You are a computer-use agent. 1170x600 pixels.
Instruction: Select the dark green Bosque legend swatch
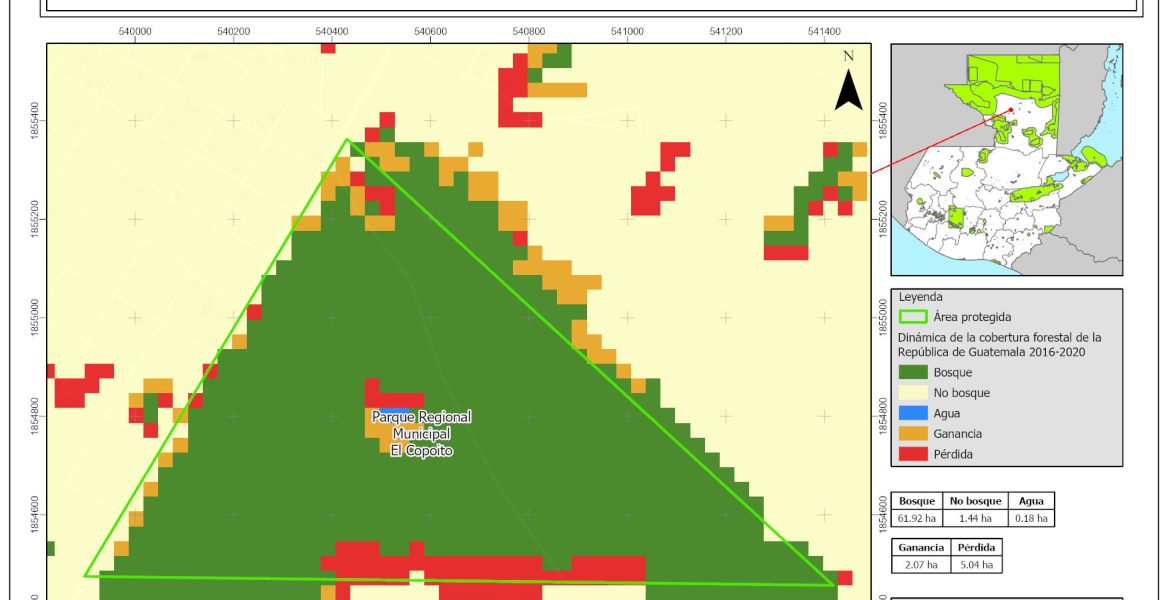[x=914, y=372]
